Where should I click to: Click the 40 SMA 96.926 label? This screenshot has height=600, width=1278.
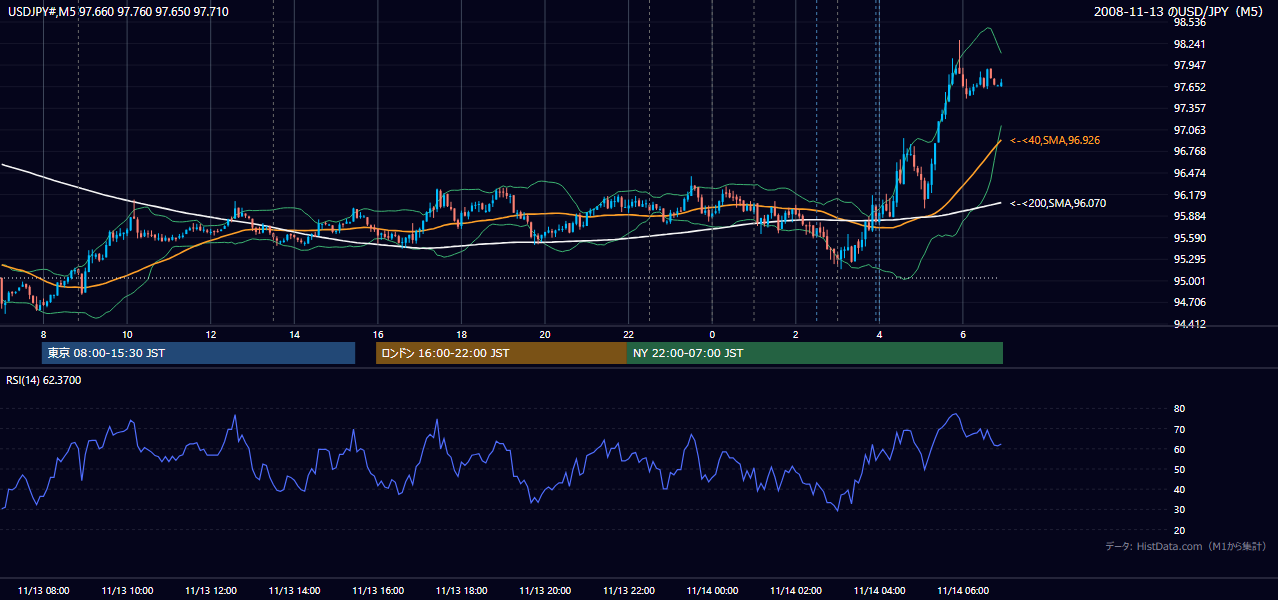pyautogui.click(x=1056, y=141)
